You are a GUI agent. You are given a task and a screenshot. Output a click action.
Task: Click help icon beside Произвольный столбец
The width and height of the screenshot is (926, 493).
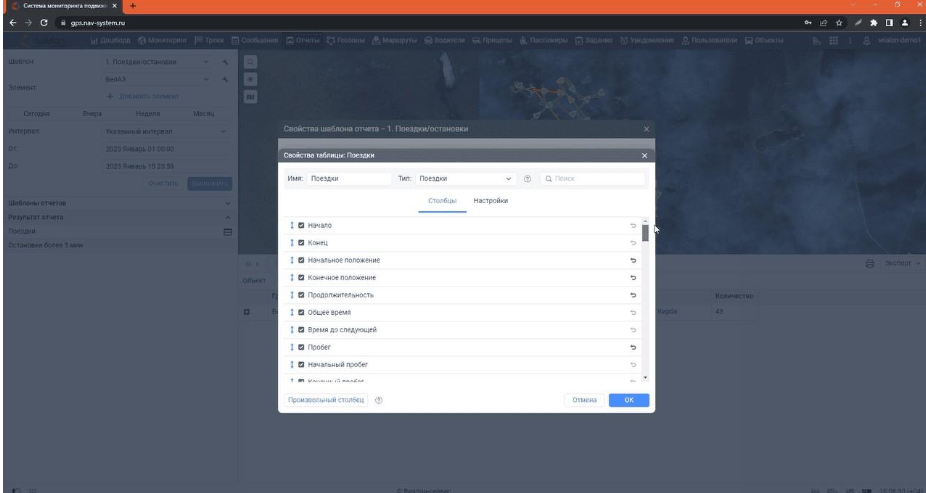click(x=379, y=400)
